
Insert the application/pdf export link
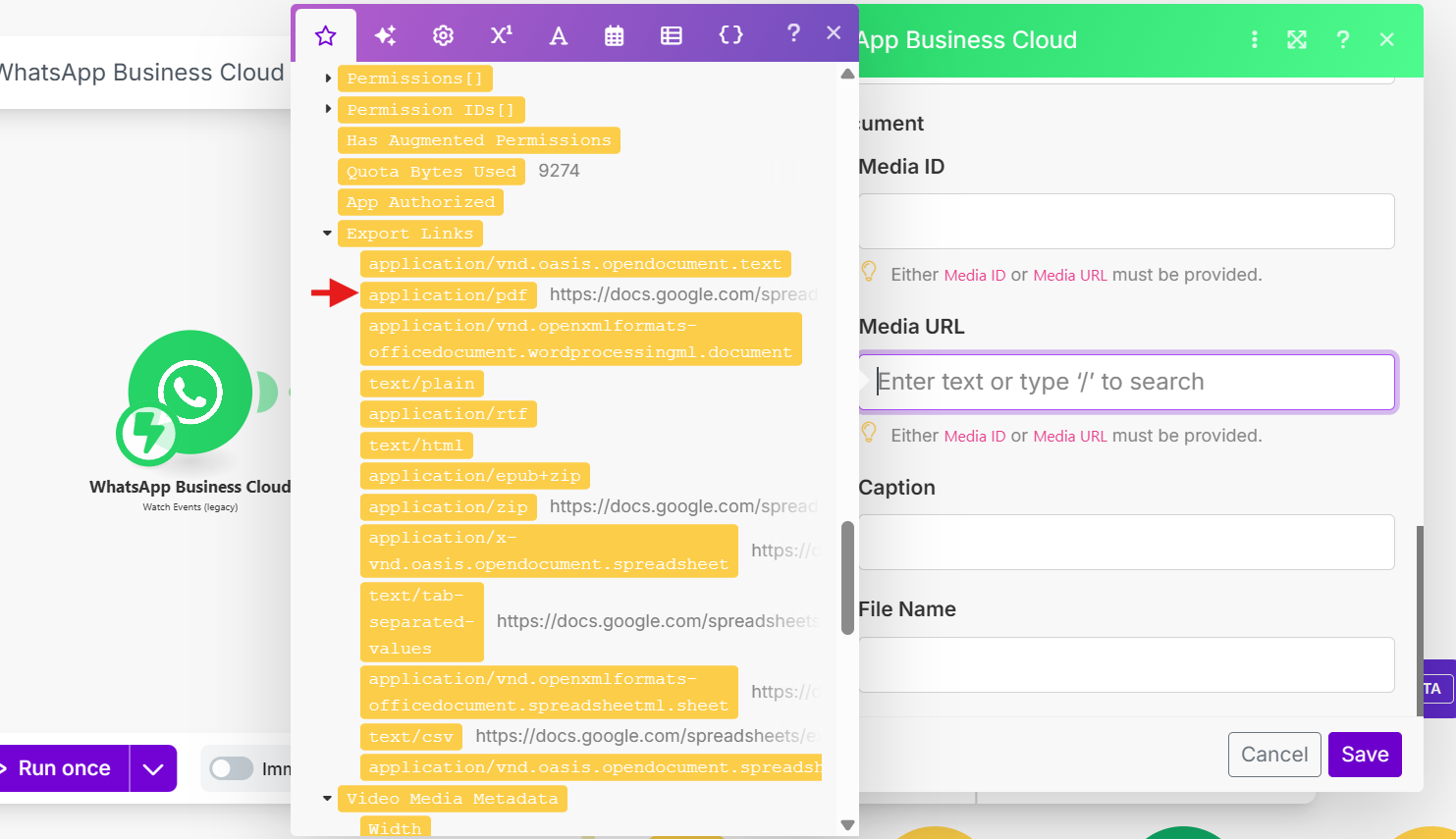(448, 295)
